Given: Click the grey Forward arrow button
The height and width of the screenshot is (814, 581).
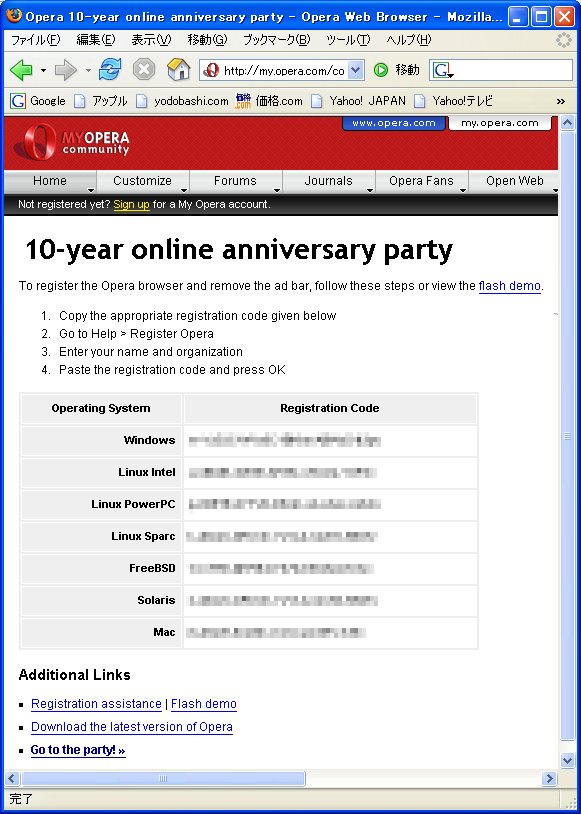Looking at the screenshot, I should 66,70.
